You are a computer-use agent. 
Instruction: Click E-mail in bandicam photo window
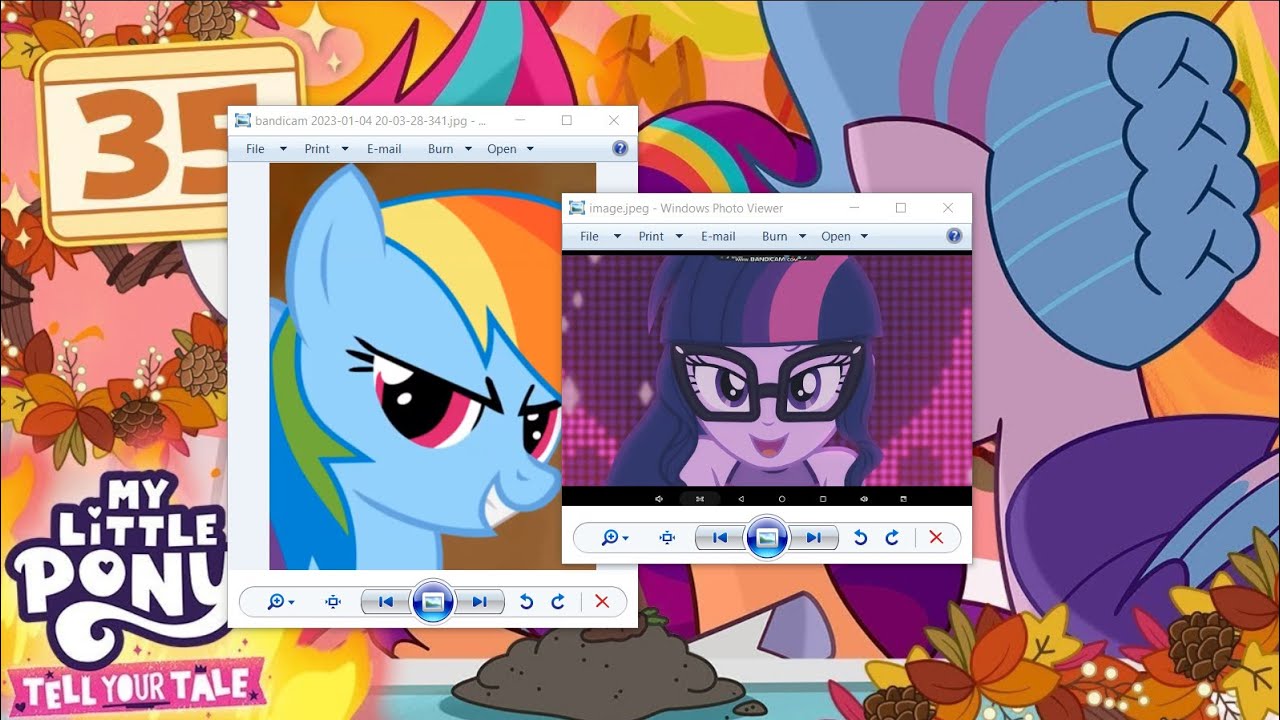384,149
